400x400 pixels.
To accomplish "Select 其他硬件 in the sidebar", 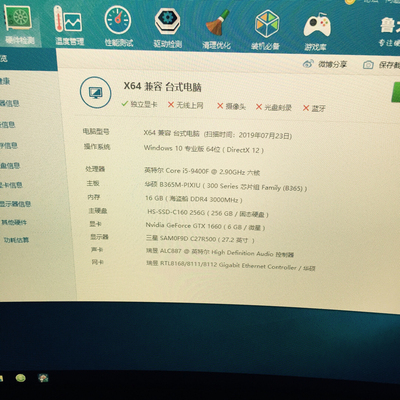I will click(x=14, y=222).
